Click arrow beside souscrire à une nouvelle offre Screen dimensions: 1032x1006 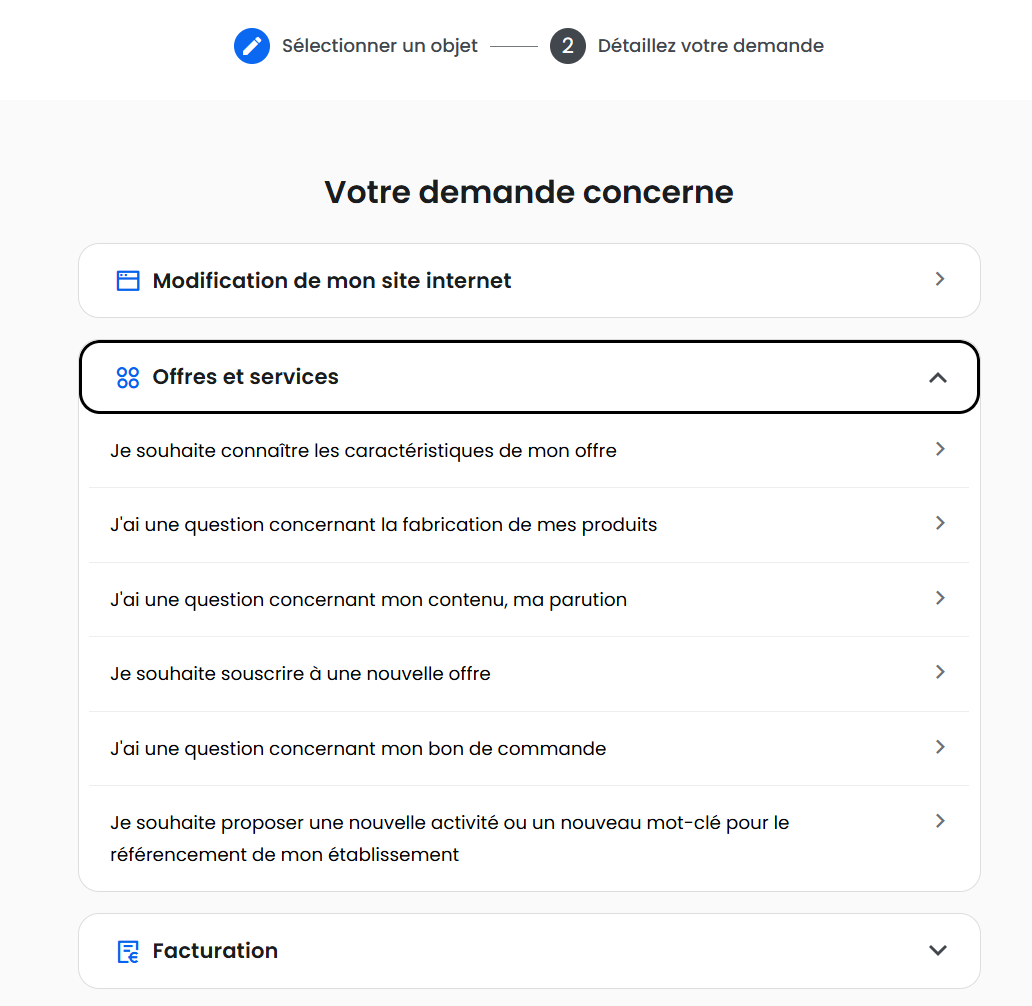pyautogui.click(x=939, y=673)
